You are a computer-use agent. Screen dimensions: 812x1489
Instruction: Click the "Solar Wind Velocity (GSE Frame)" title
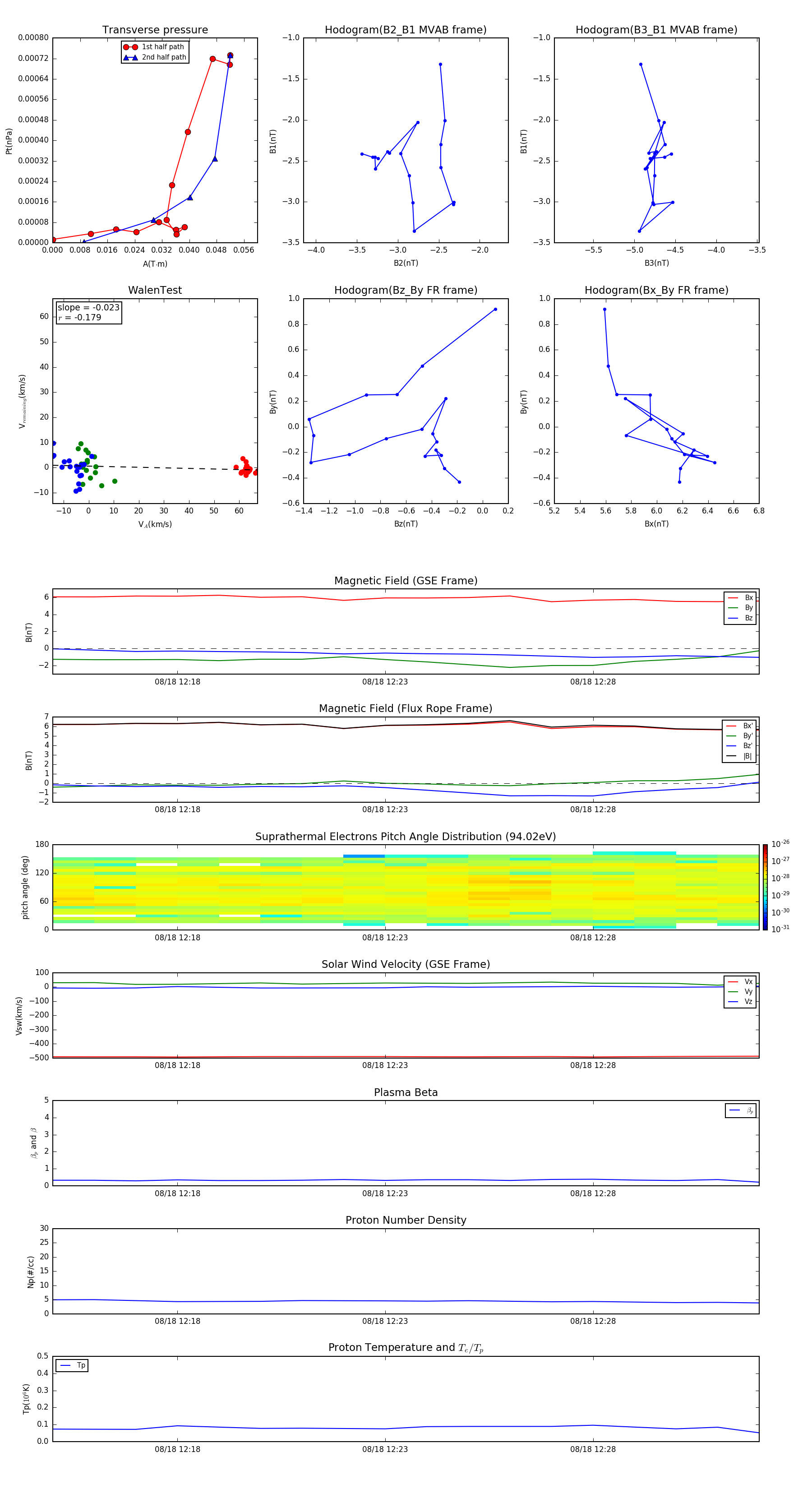click(x=406, y=964)
